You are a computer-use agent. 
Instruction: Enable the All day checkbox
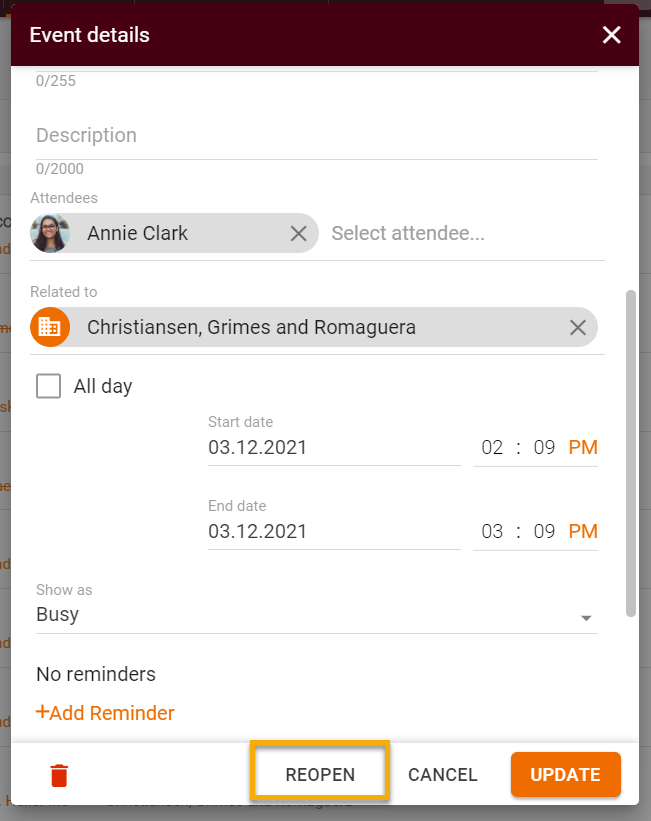click(48, 386)
